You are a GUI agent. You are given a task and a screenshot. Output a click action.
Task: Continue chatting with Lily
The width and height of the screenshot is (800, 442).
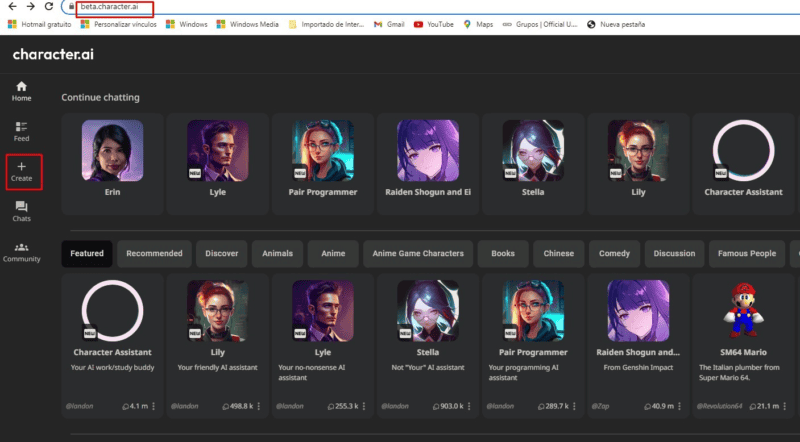638,163
